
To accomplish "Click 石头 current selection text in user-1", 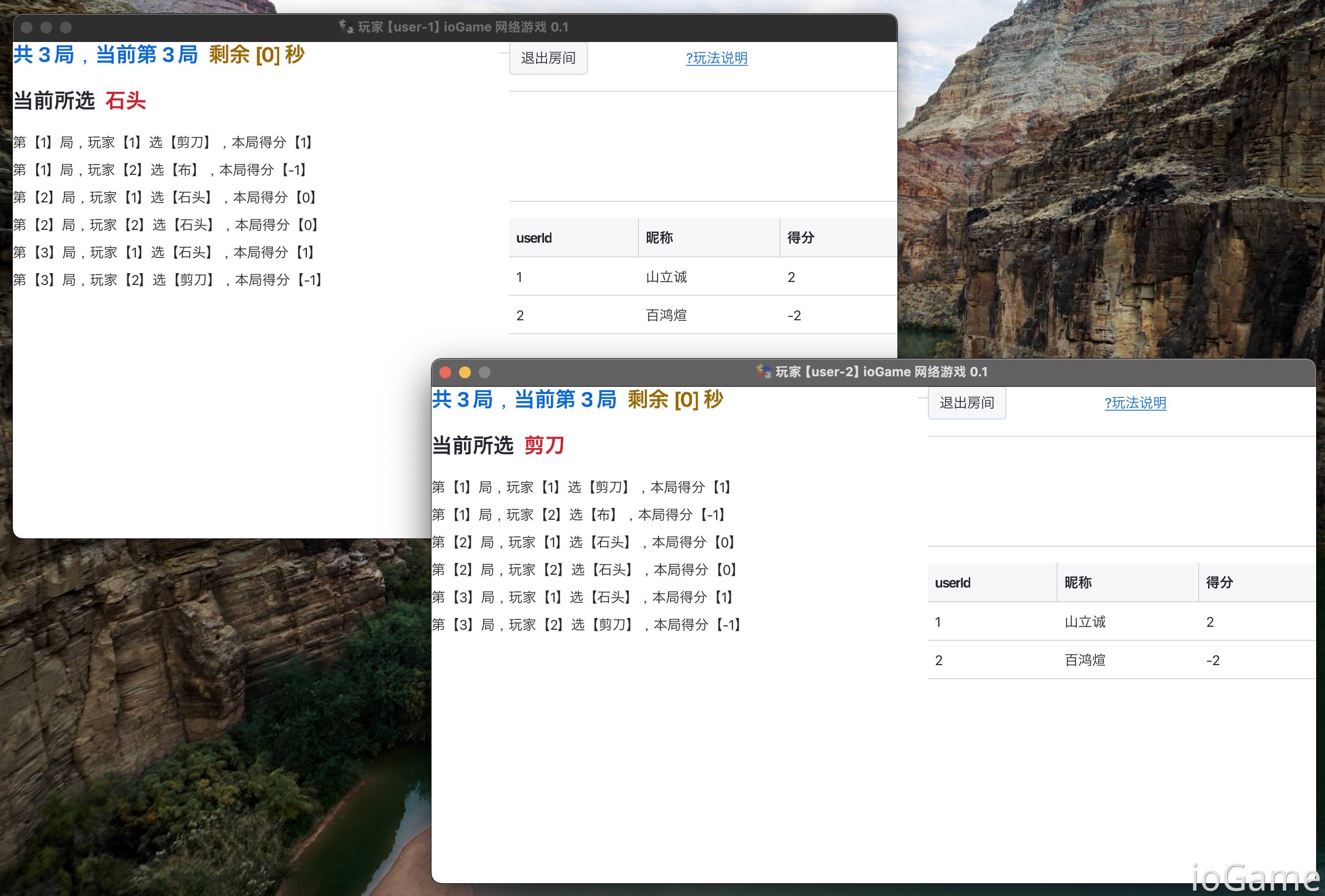I will point(125,101).
